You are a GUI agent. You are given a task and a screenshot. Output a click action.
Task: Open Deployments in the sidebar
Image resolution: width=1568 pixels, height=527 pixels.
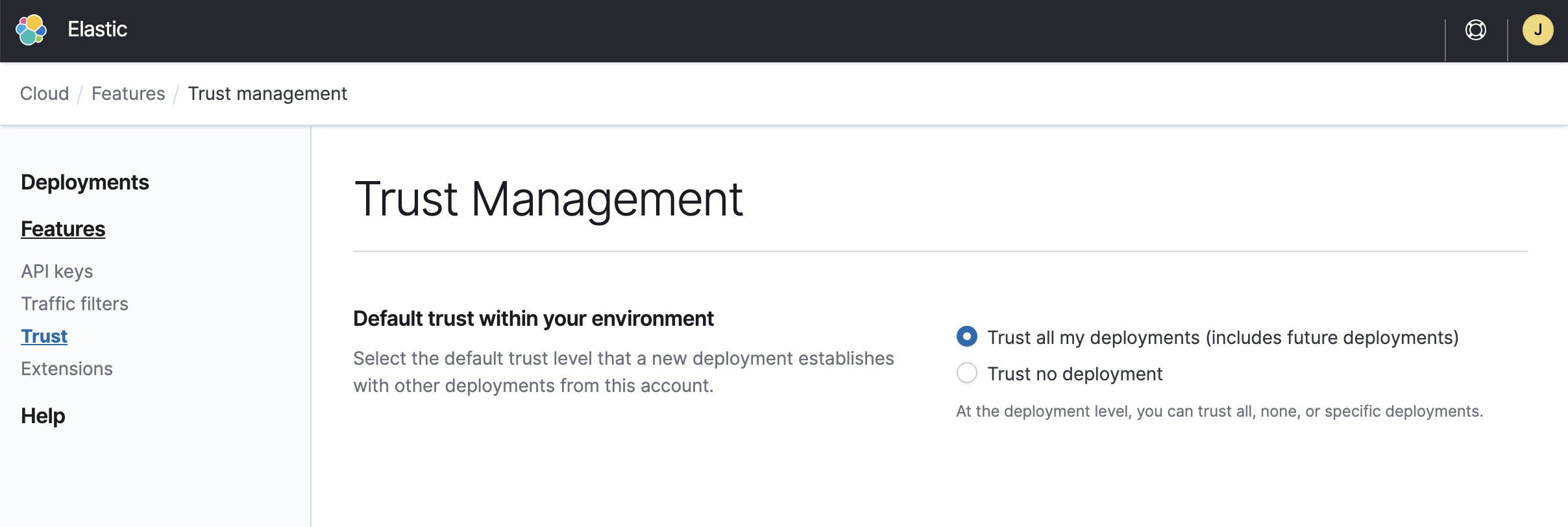tap(85, 182)
